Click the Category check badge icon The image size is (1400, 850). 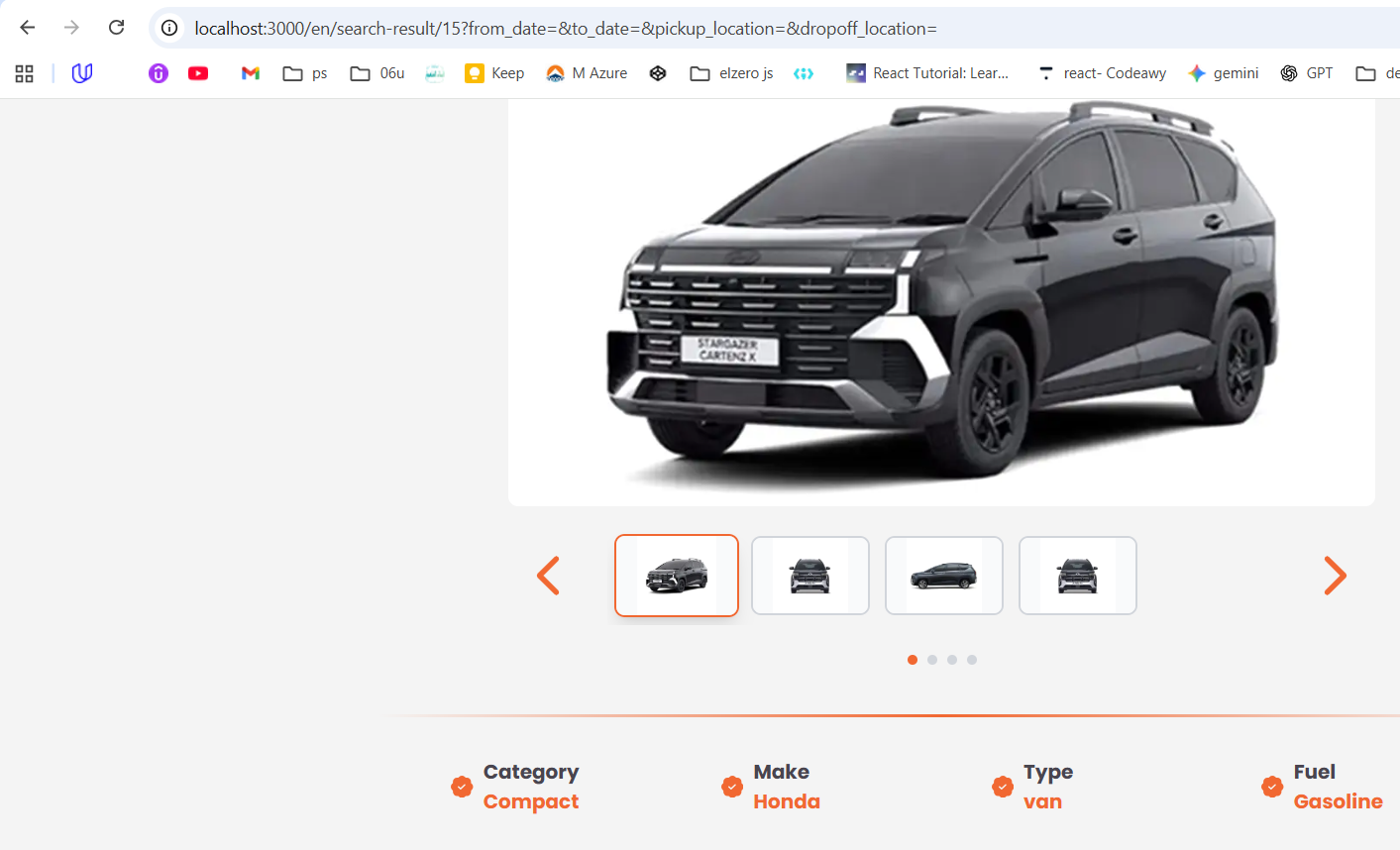462,787
